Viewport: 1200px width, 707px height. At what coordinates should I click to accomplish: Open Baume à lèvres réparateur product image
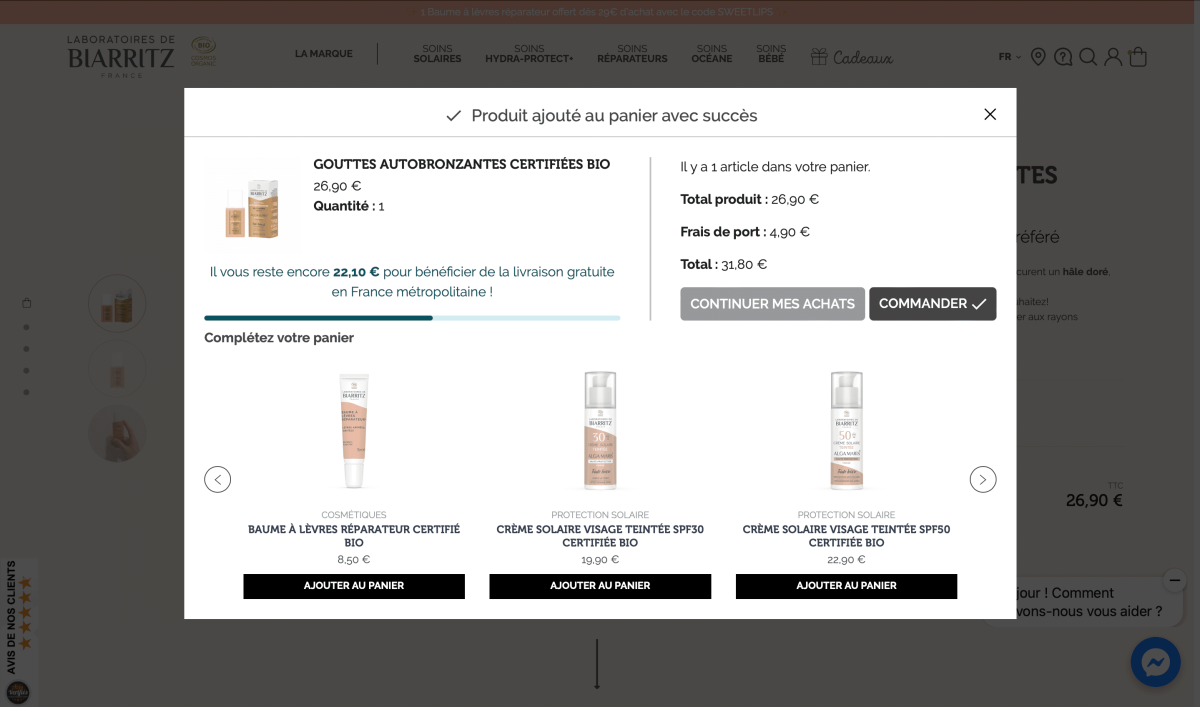click(x=354, y=431)
